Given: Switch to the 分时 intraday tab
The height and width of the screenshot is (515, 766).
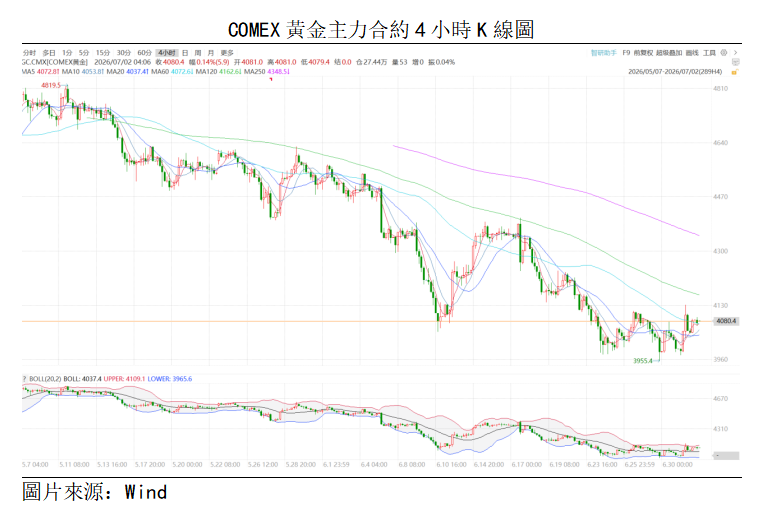Looking at the screenshot, I should pyautogui.click(x=29, y=52).
